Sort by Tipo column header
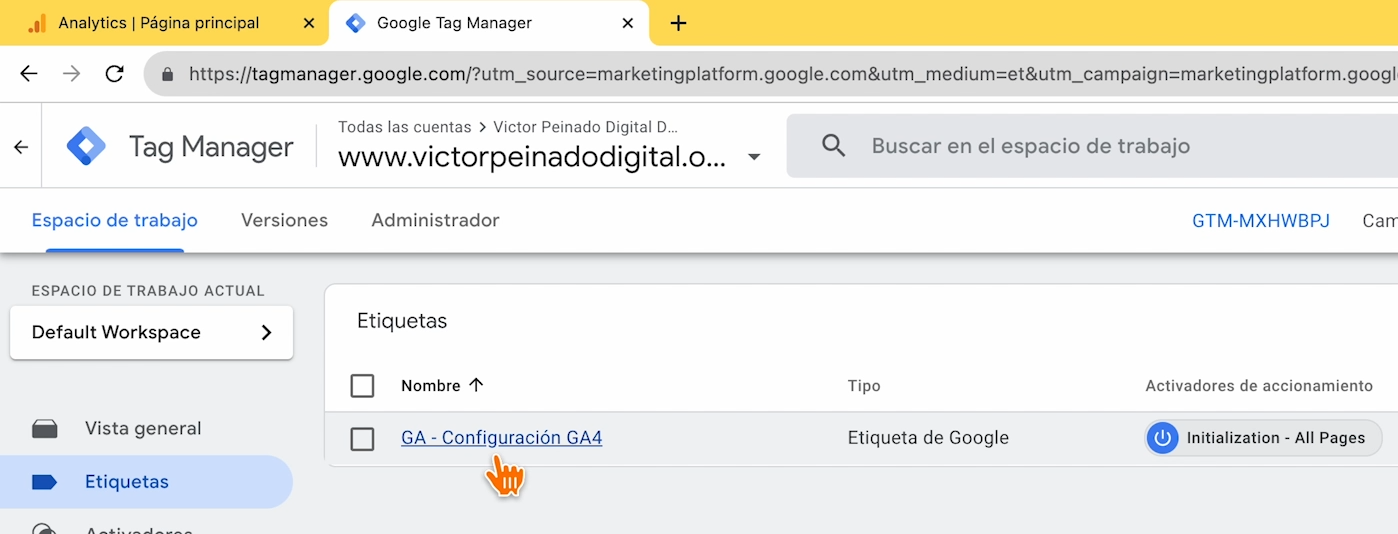 click(864, 386)
